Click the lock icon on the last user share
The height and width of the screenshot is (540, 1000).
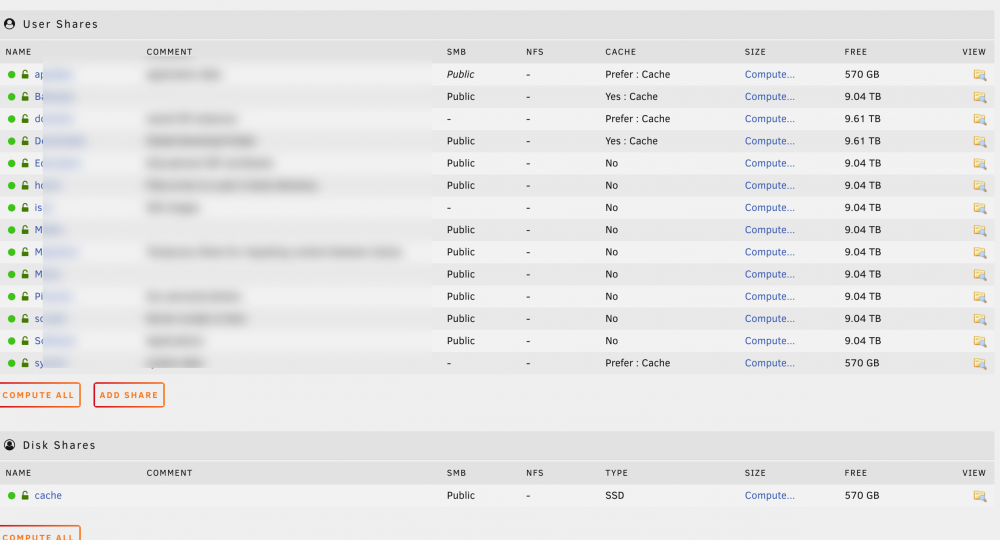[x=25, y=363]
